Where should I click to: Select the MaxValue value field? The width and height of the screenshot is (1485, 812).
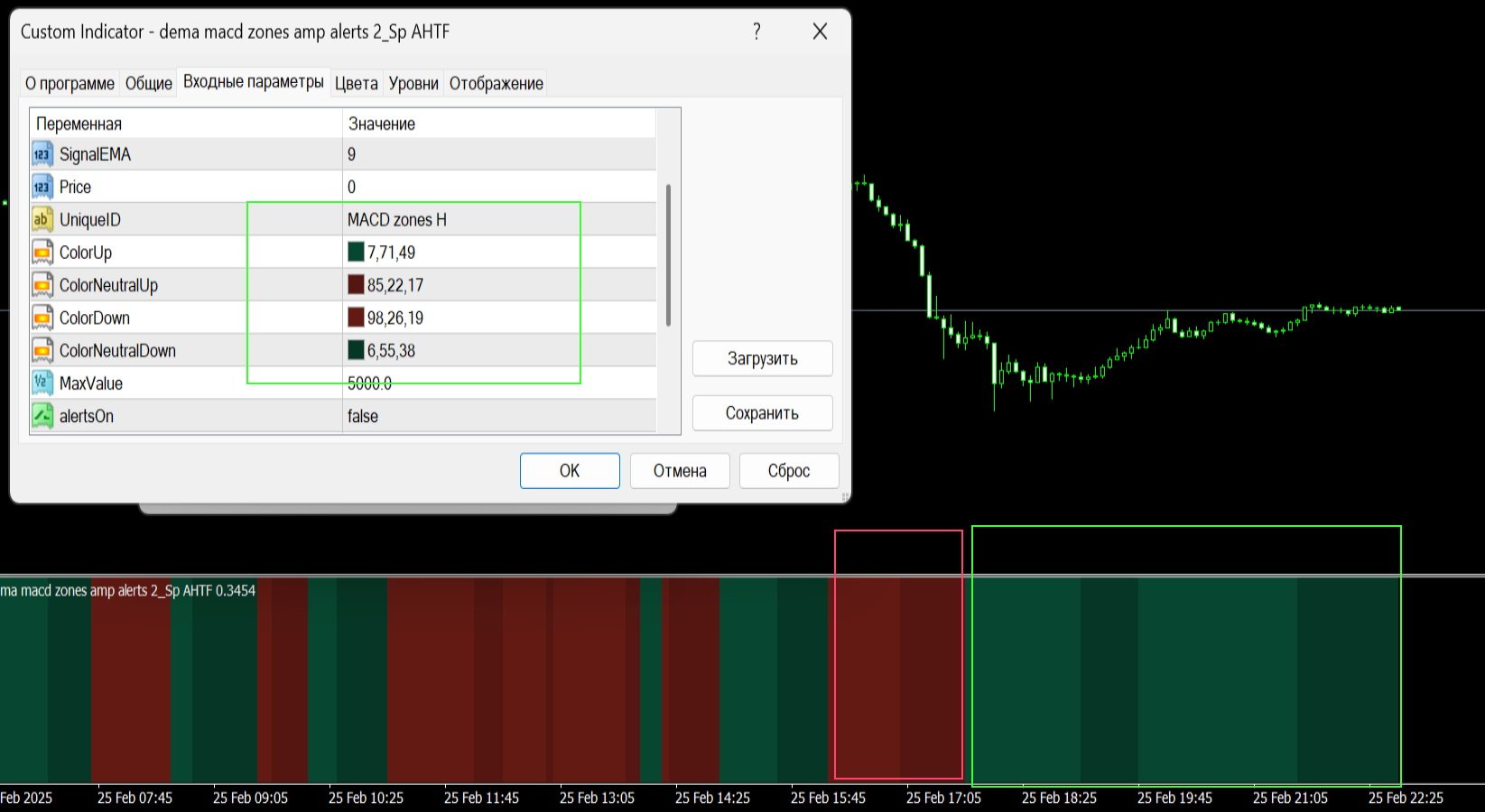(499, 383)
